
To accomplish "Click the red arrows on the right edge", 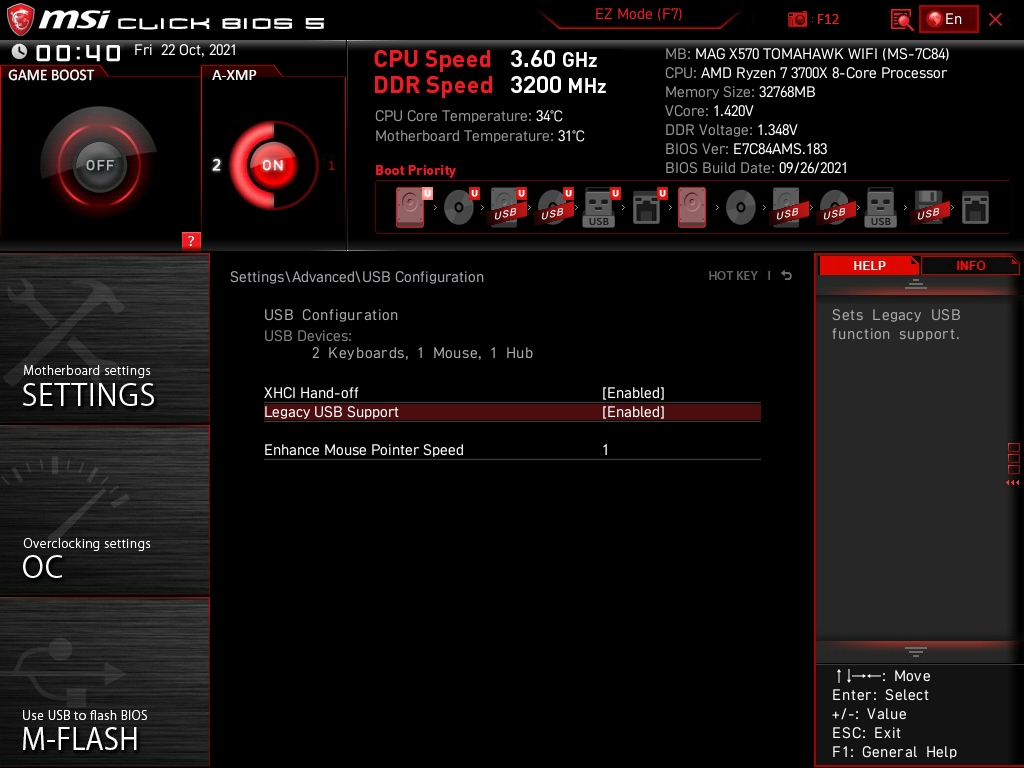I will 1013,483.
